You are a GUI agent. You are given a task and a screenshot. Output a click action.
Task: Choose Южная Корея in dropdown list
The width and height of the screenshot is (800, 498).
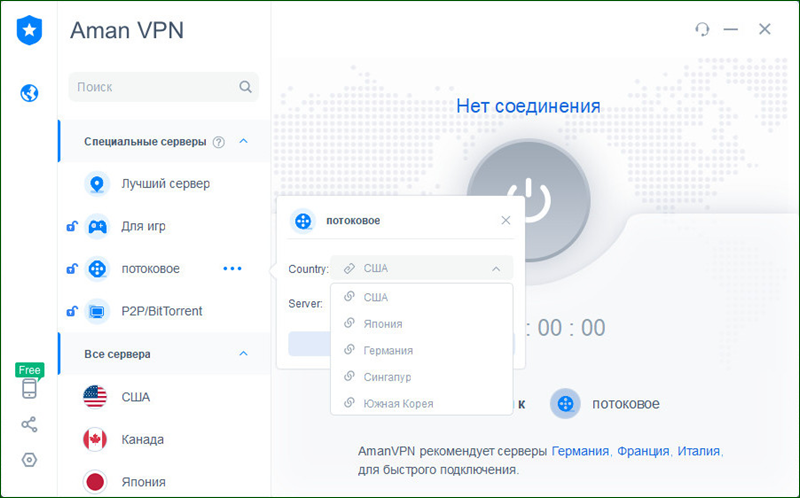click(421, 404)
